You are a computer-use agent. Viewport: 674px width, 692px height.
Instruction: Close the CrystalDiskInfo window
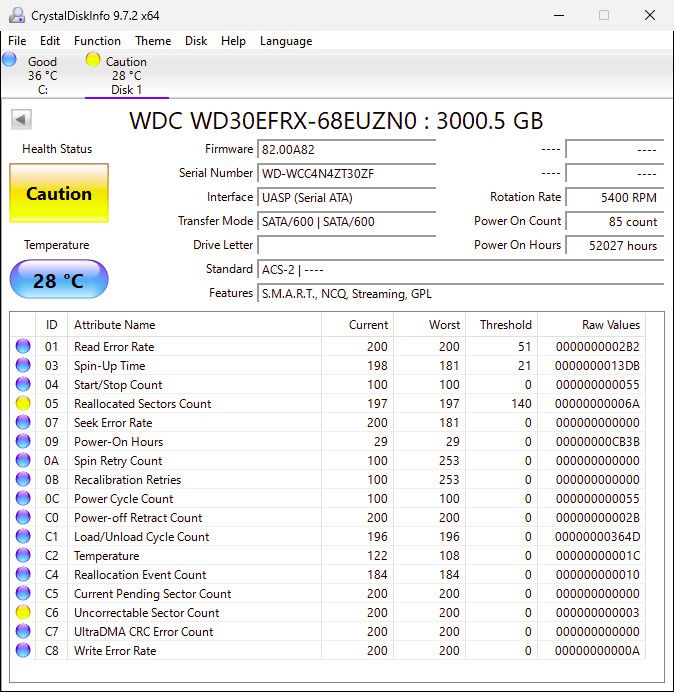pos(650,15)
